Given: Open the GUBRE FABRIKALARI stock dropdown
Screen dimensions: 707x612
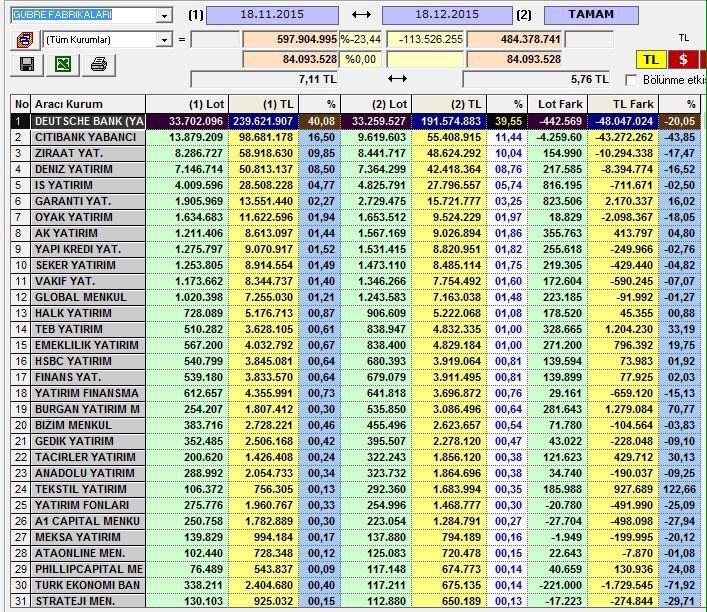Looking at the screenshot, I should tap(164, 15).
